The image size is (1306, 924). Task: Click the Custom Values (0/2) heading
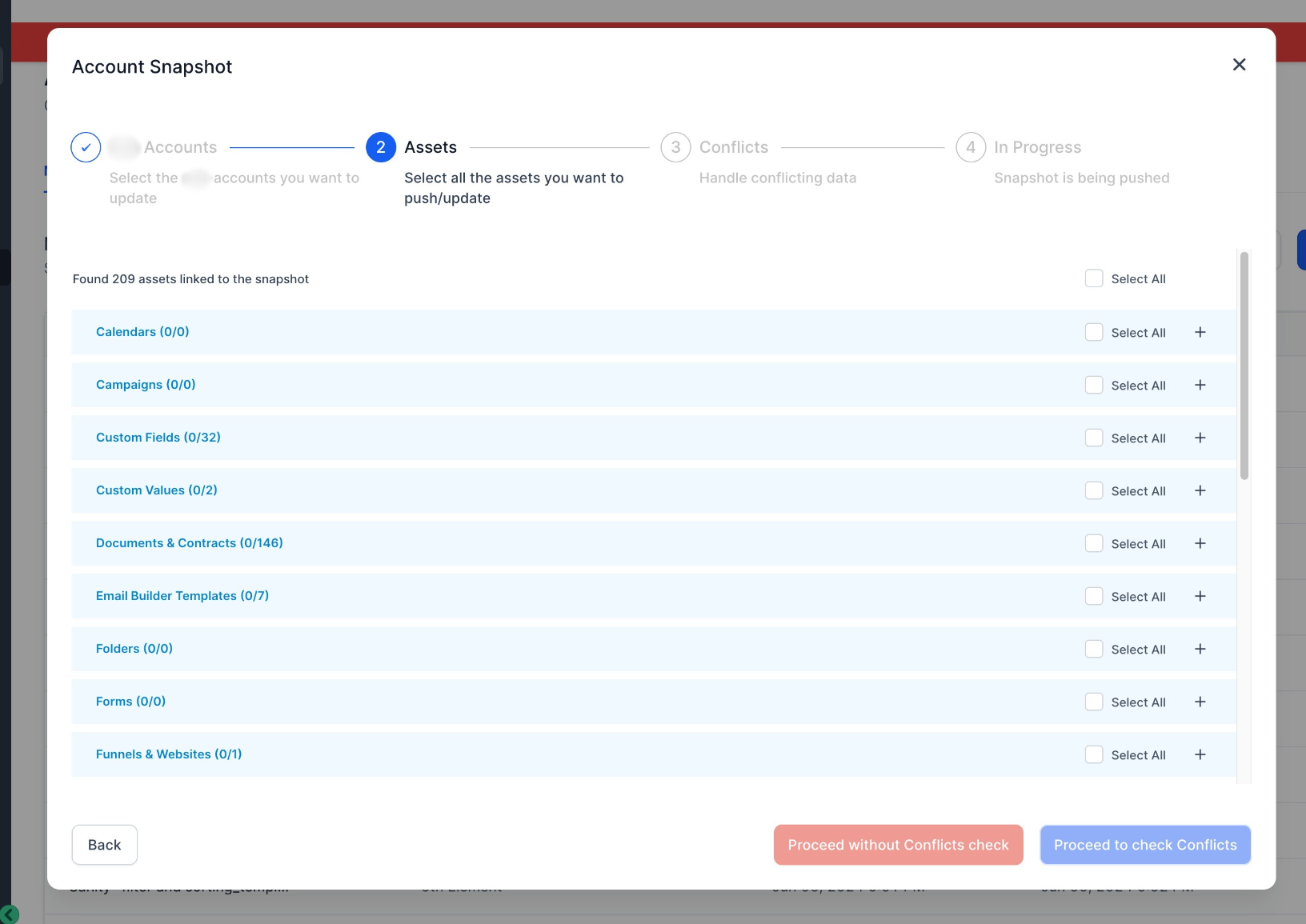[x=157, y=490]
